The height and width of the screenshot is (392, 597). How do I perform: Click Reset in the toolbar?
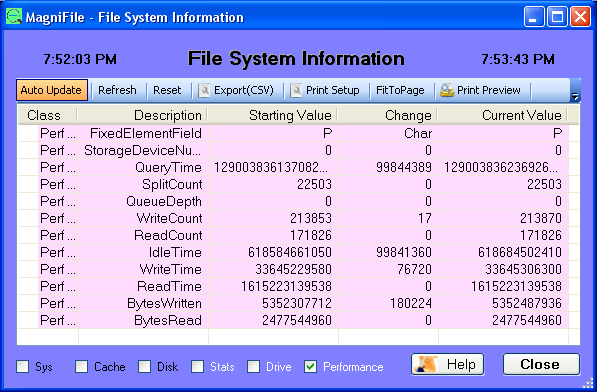click(x=167, y=90)
